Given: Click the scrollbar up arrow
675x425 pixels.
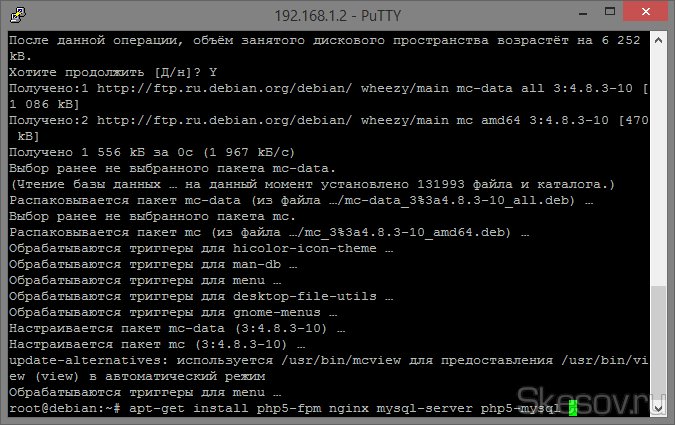Looking at the screenshot, I should point(659,39).
